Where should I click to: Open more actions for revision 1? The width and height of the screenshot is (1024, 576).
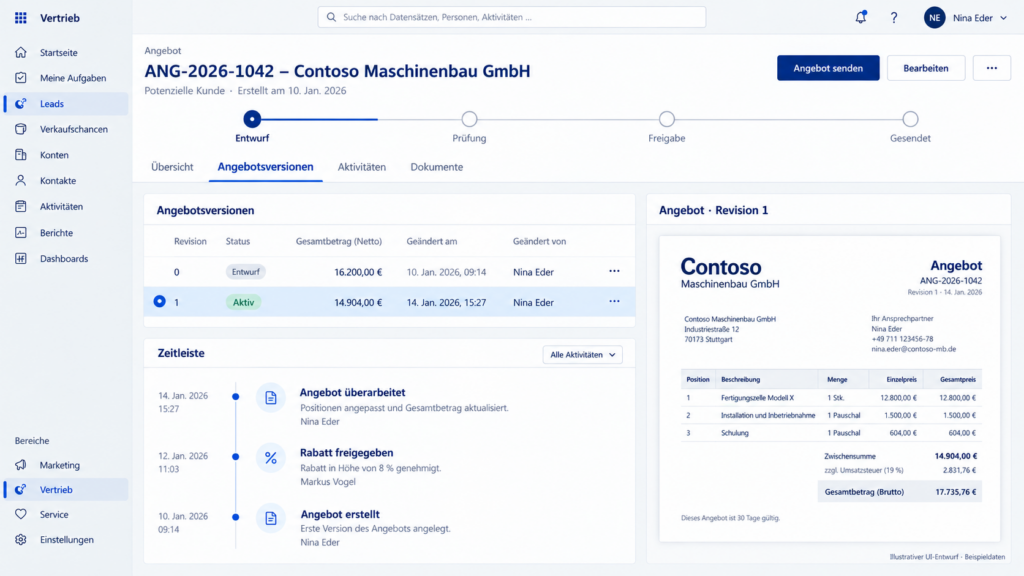pos(614,301)
